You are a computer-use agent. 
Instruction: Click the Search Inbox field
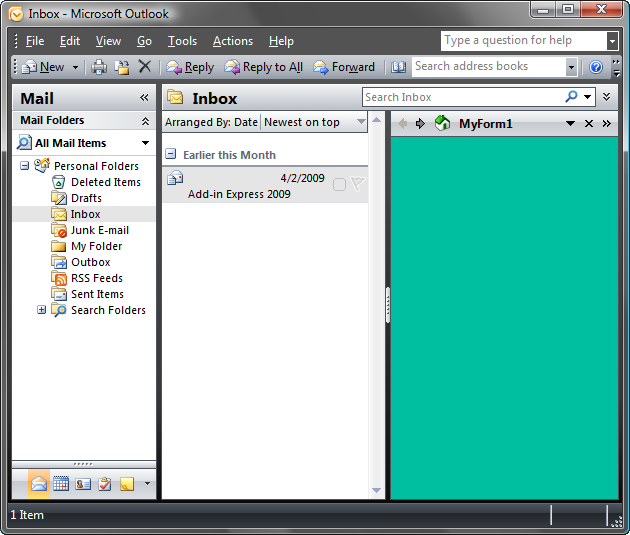463,97
